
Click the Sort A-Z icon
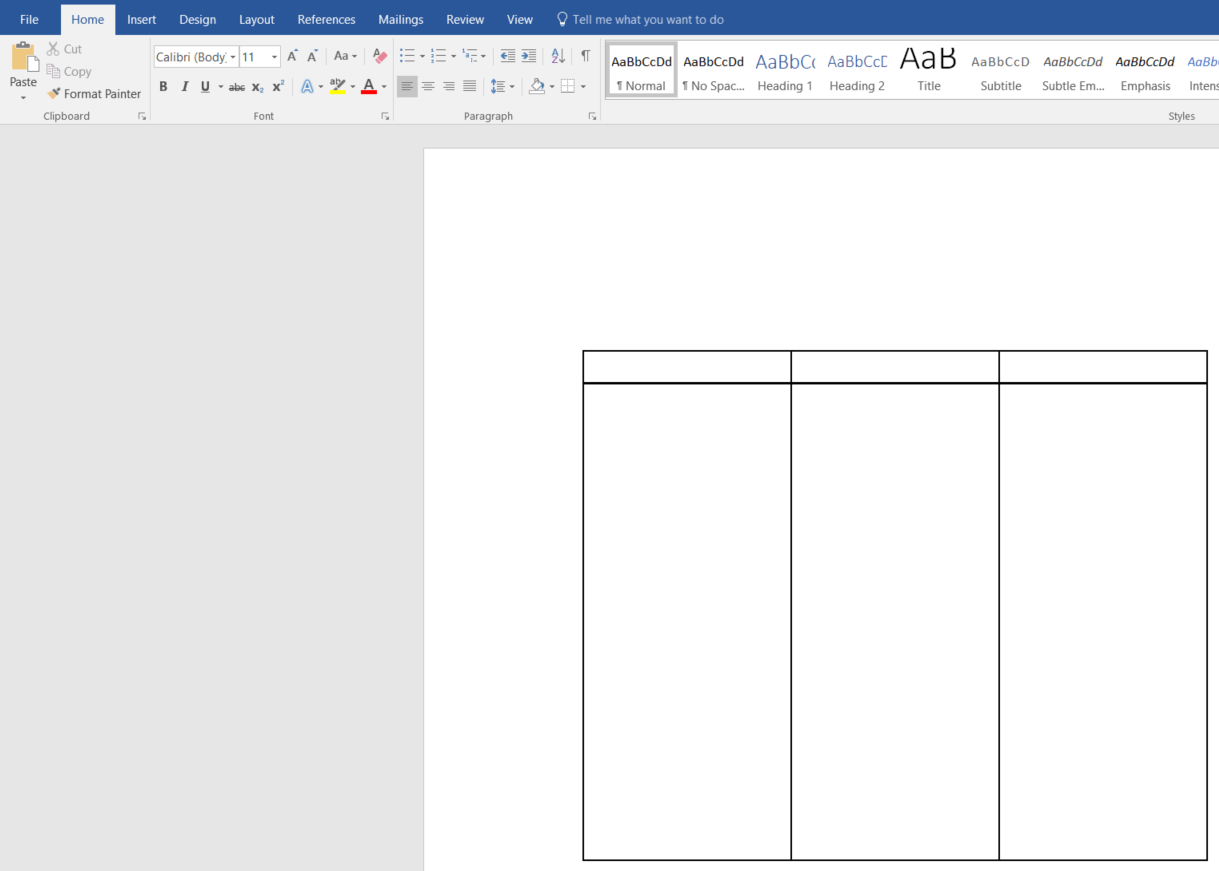pyautogui.click(x=558, y=57)
